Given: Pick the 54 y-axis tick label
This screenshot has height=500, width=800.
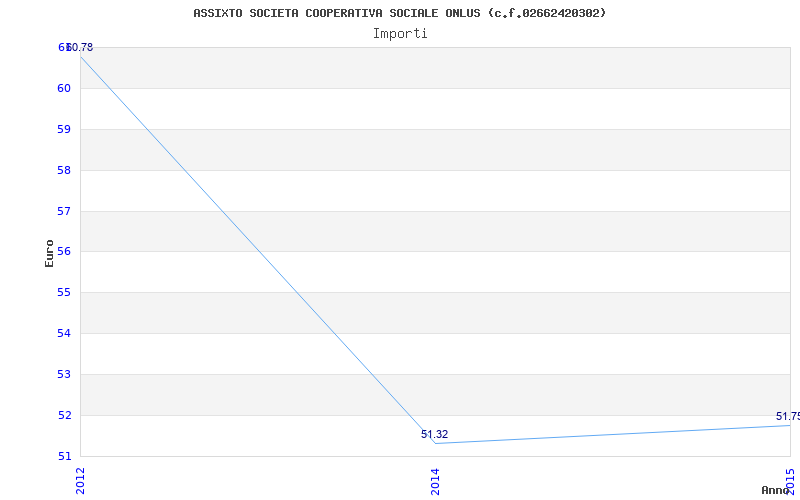Looking at the screenshot, I should click(64, 333).
